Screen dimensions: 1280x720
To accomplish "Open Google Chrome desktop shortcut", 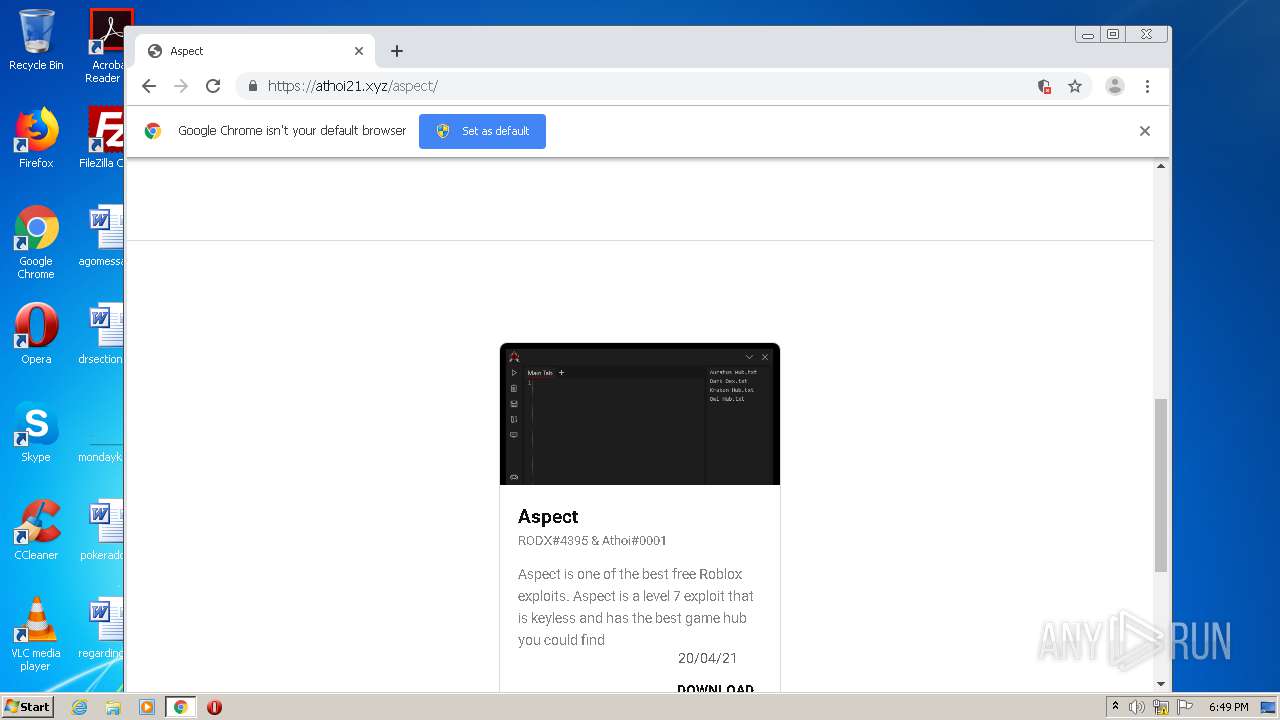I will pos(36,242).
